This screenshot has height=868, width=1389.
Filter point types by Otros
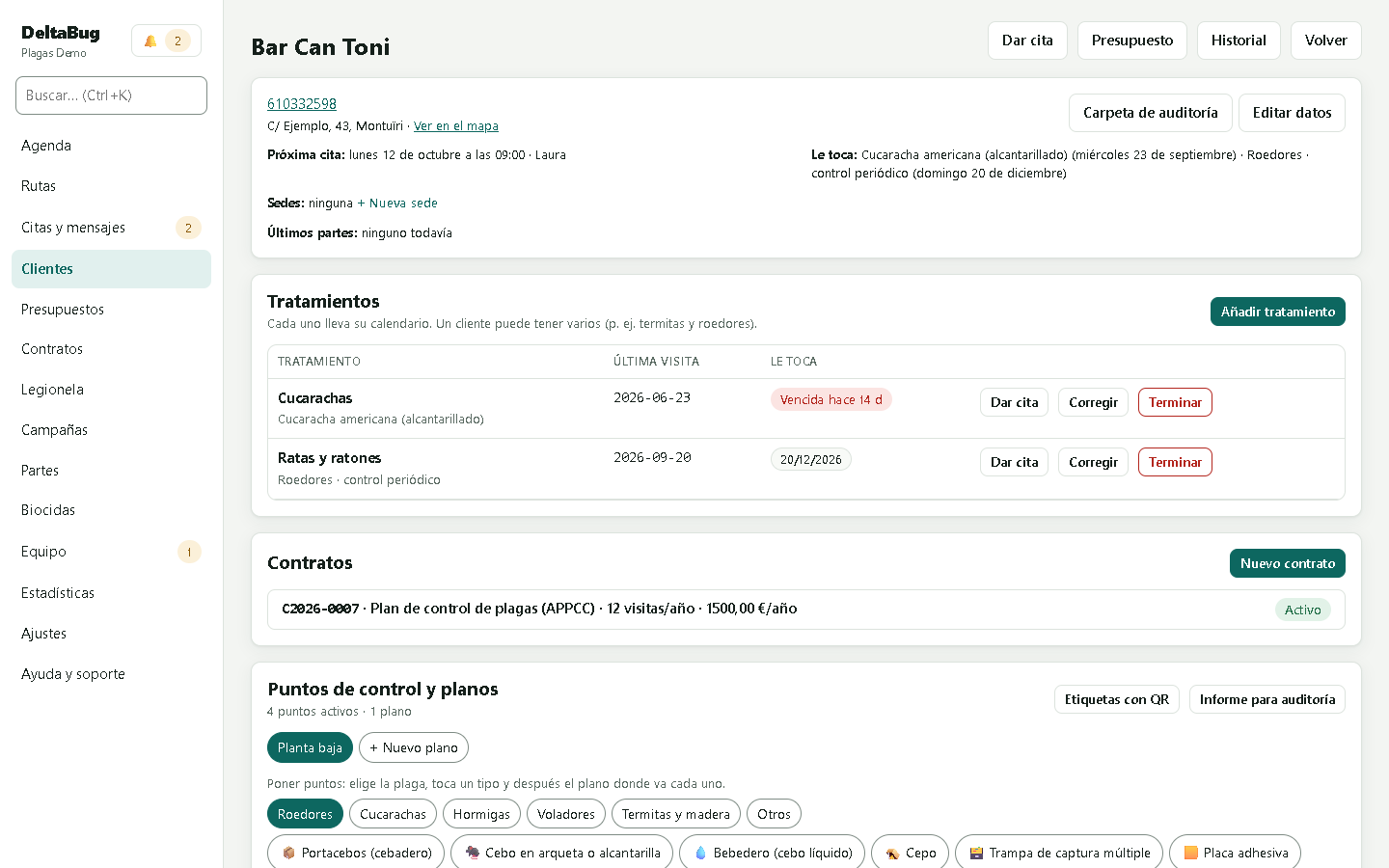coord(774,814)
